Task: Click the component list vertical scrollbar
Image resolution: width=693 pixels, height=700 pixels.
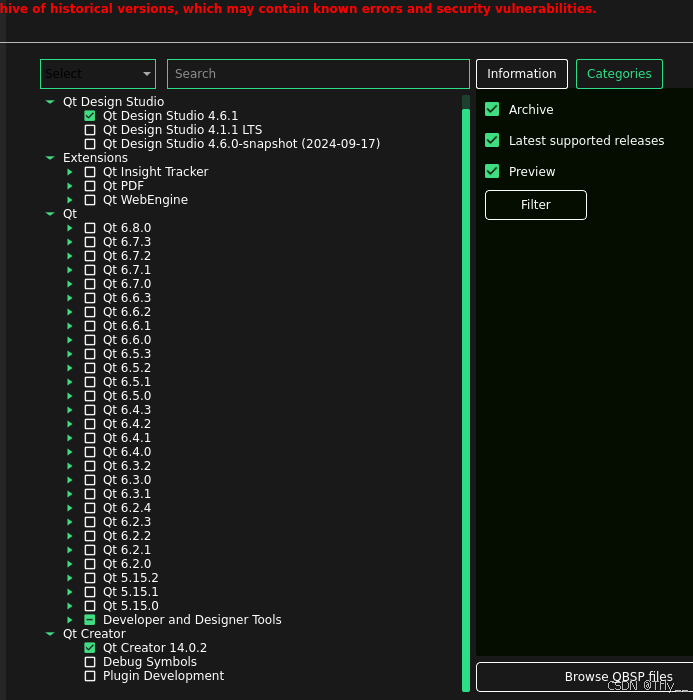Action: click(466, 400)
